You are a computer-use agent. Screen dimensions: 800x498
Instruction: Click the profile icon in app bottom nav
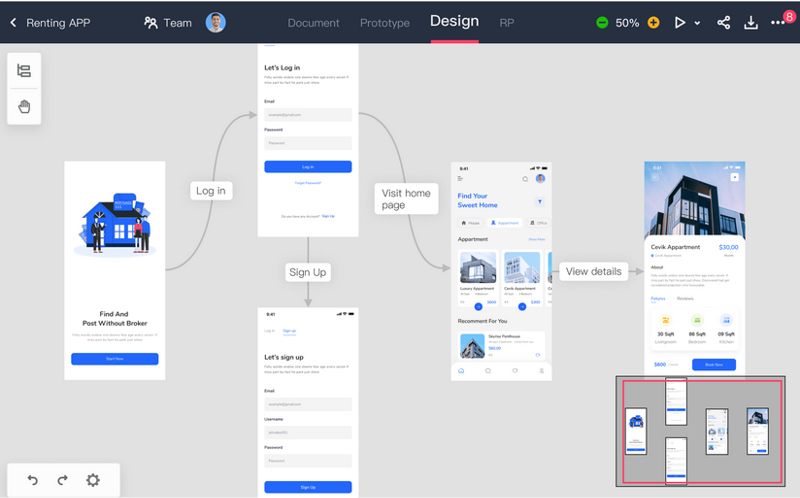point(541,371)
